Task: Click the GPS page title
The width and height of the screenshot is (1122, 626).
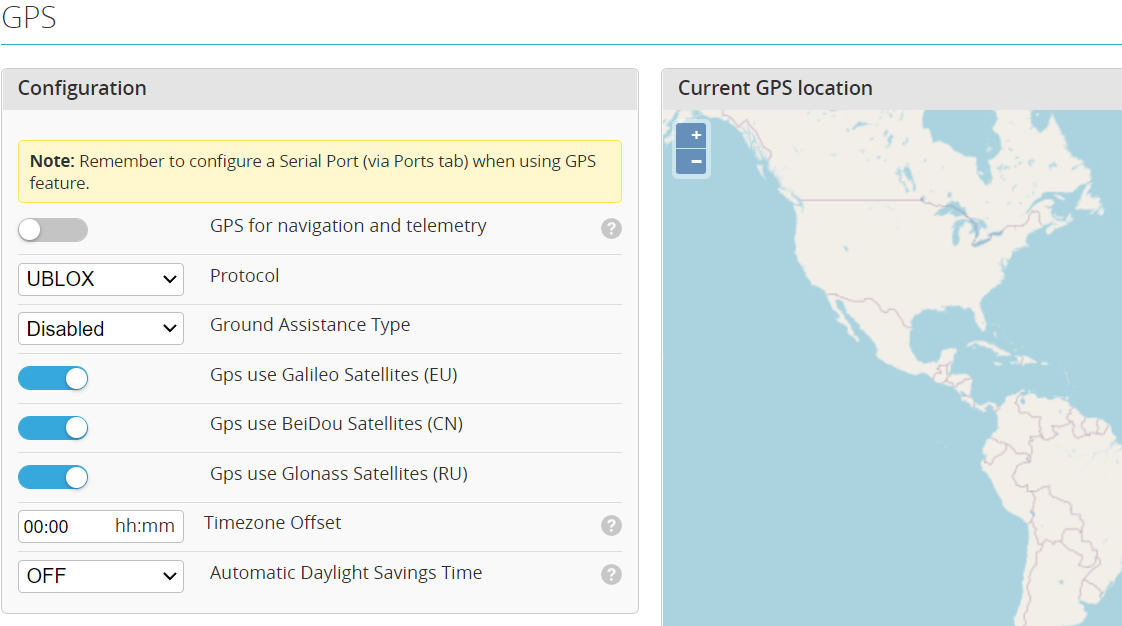Action: 28,17
